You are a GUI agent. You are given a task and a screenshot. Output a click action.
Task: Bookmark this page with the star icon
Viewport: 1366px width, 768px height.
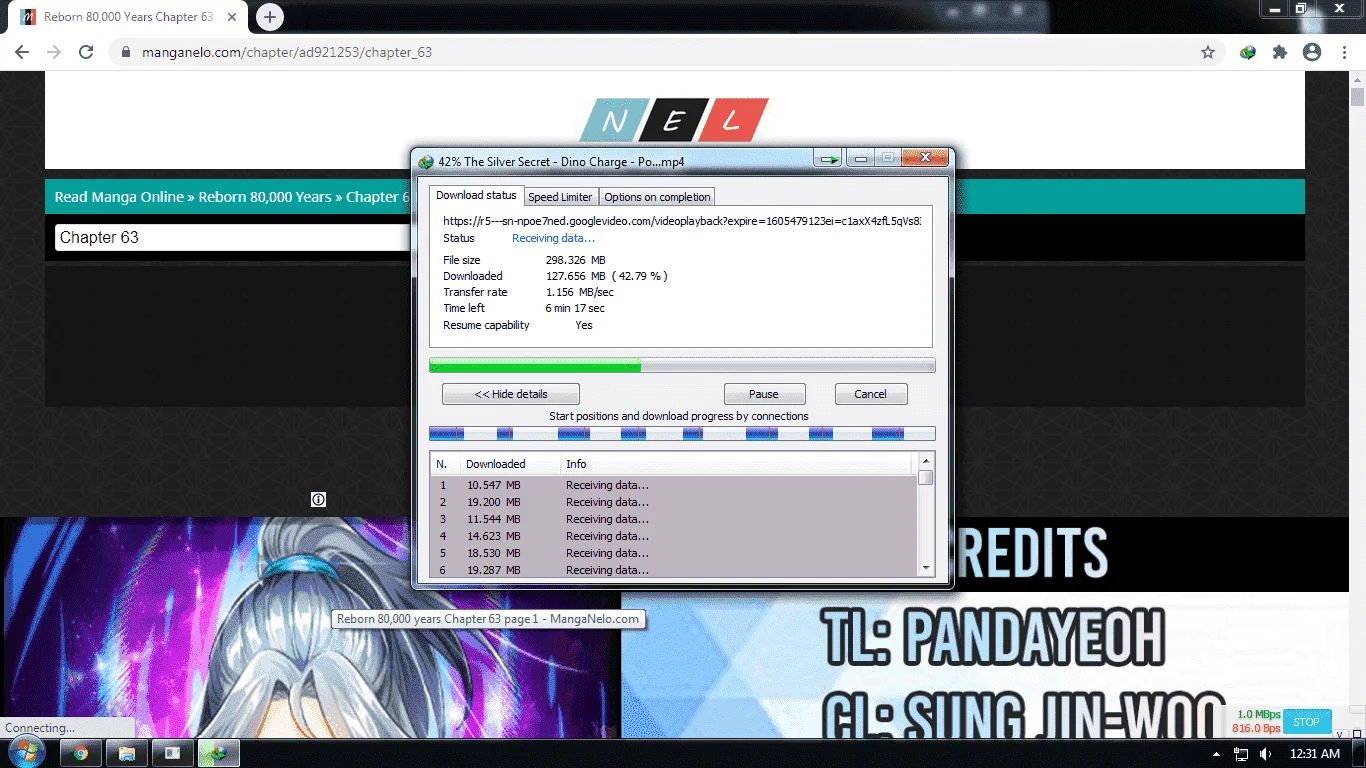click(x=1208, y=52)
